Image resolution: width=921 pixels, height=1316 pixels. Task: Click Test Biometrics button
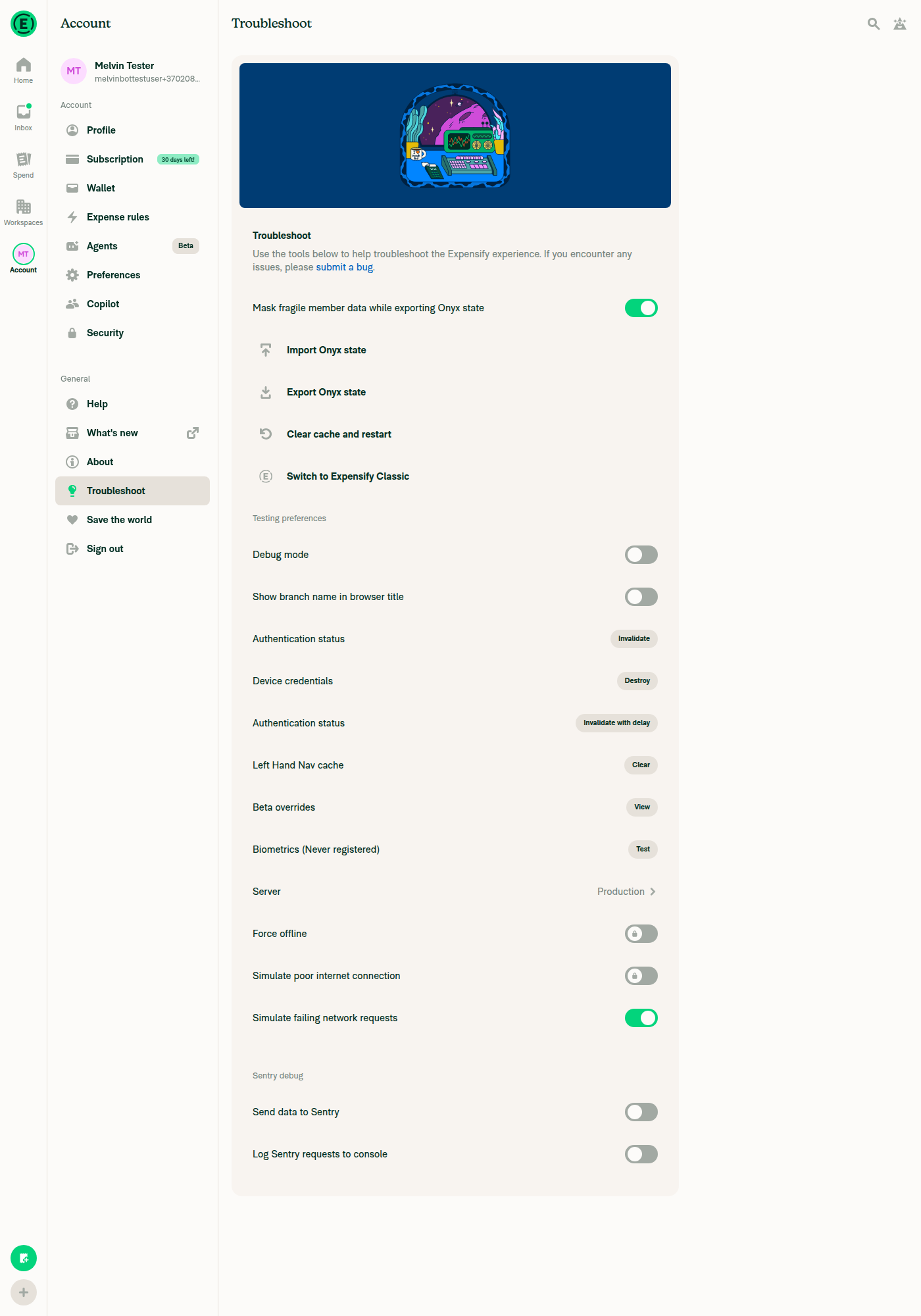[x=643, y=849]
